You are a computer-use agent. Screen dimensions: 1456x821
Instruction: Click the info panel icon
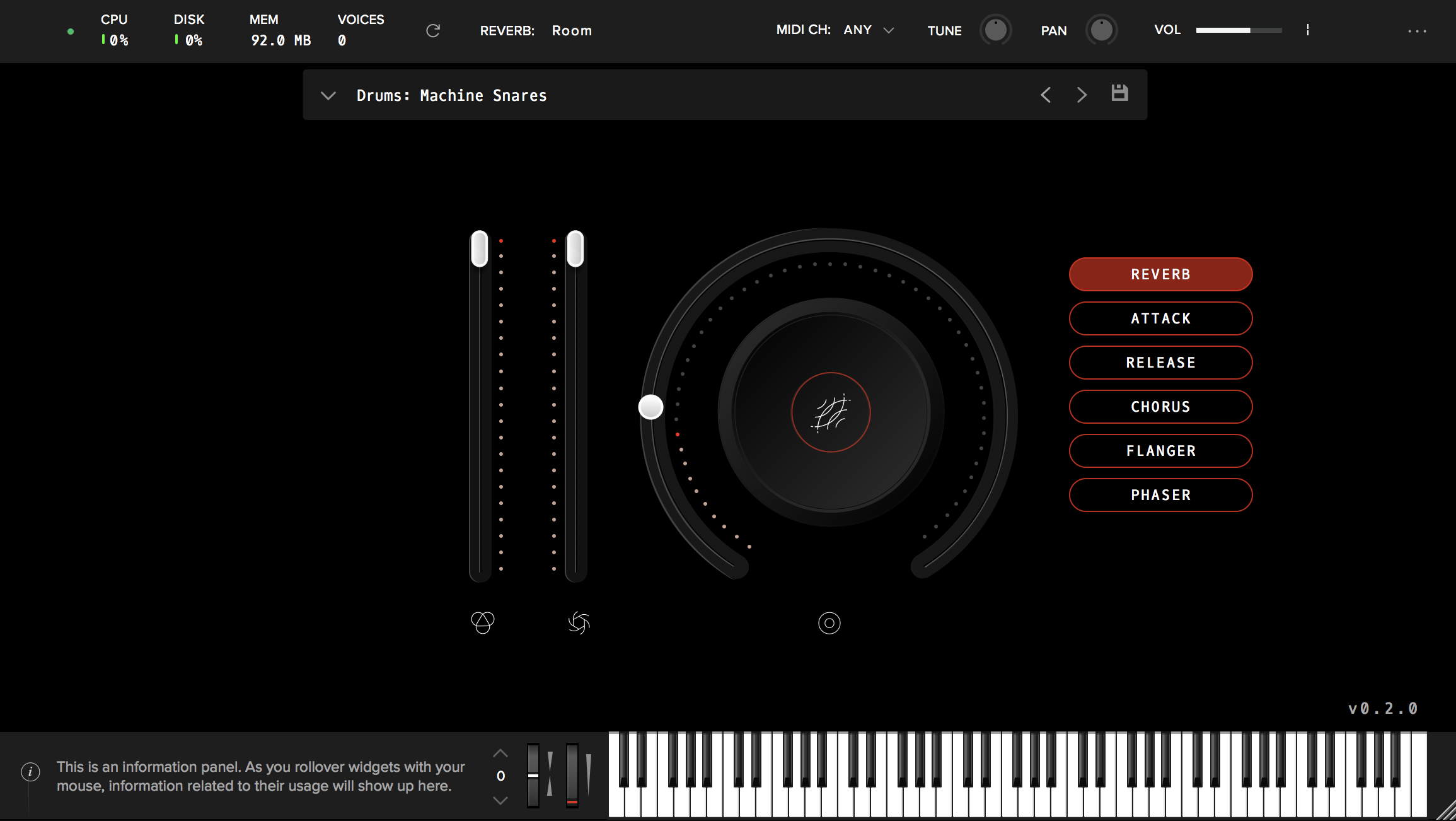(x=30, y=771)
